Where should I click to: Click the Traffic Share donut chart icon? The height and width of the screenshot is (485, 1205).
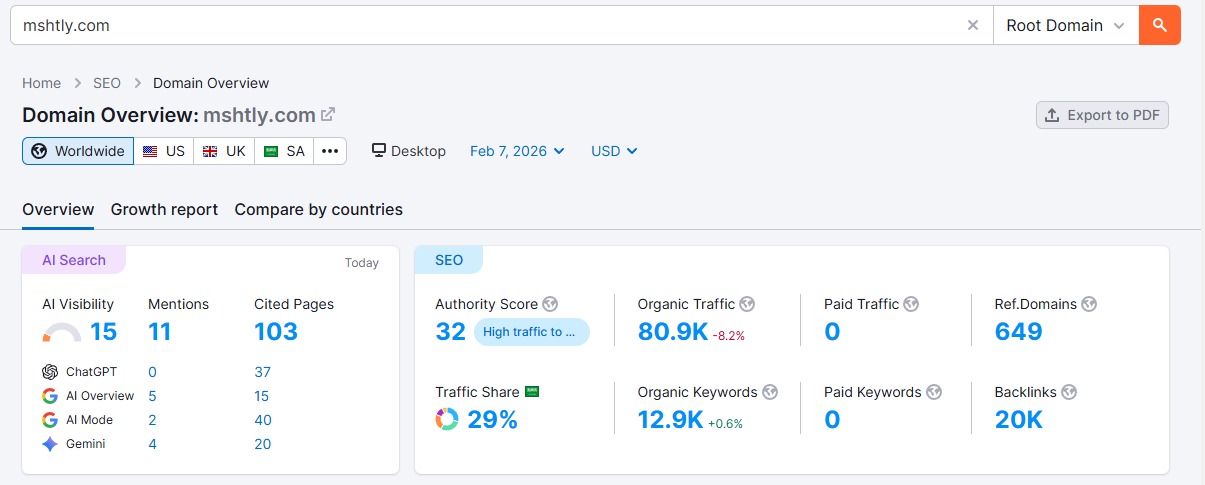pyautogui.click(x=447, y=420)
